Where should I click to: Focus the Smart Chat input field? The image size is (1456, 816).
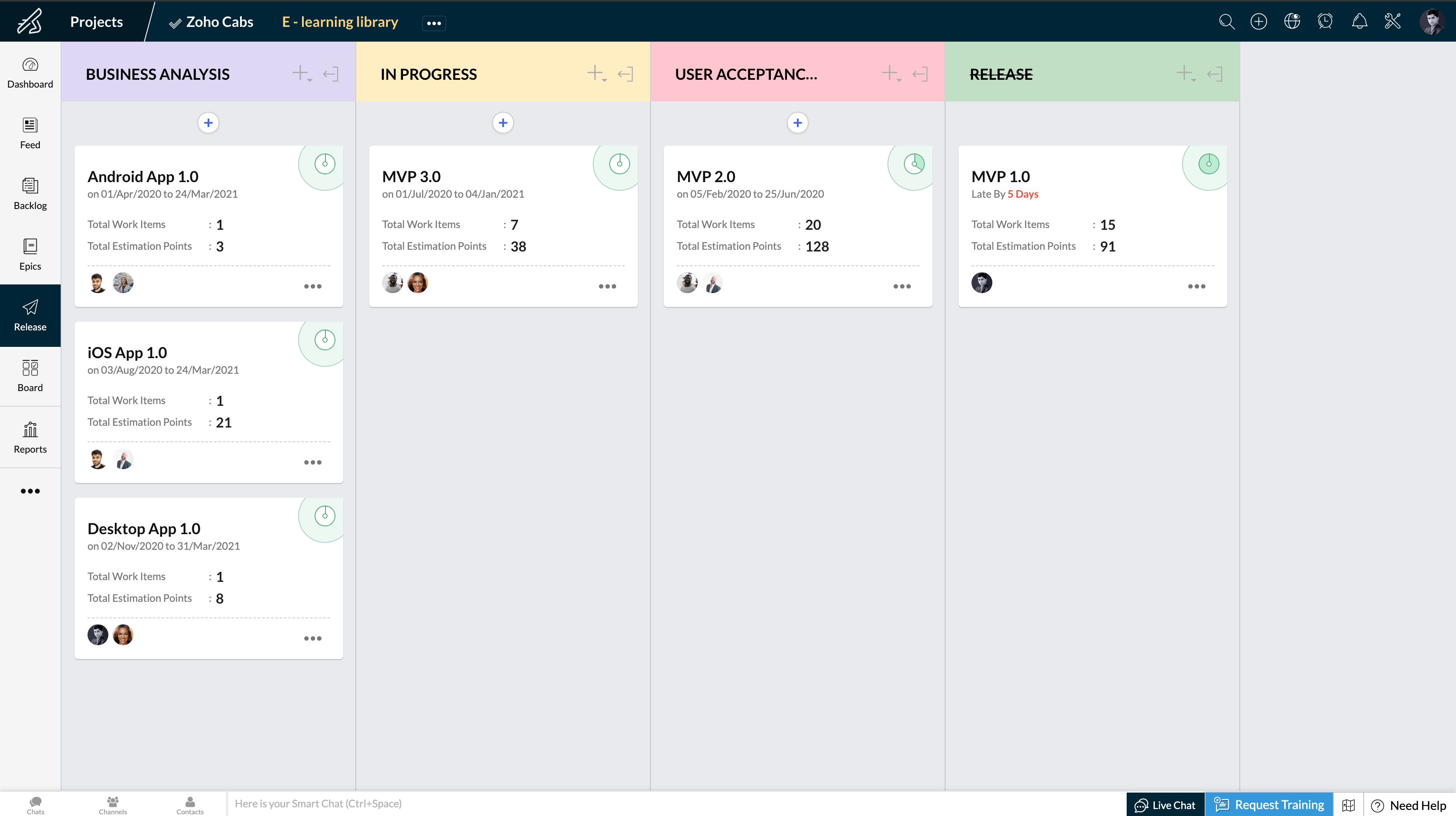tap(676, 803)
